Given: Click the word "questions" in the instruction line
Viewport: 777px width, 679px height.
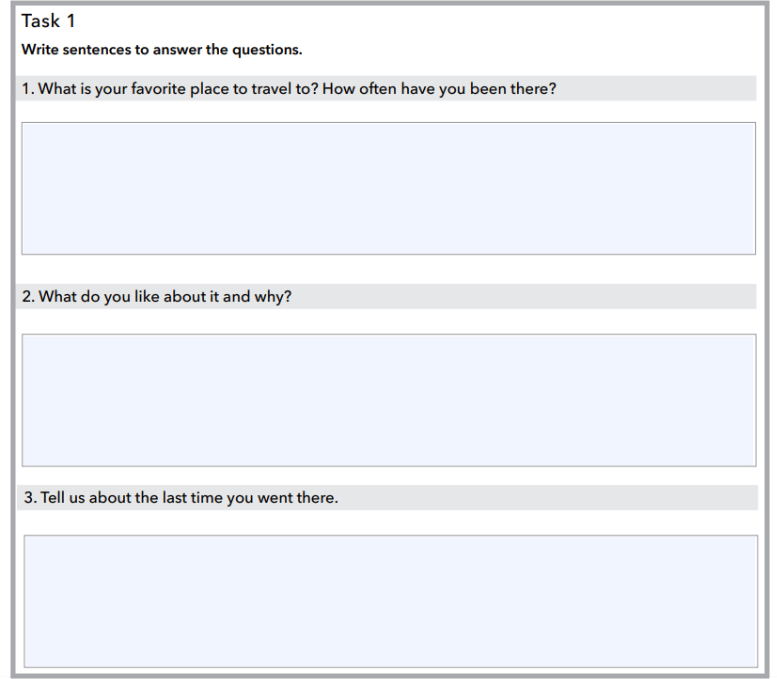Looking at the screenshot, I should (269, 49).
